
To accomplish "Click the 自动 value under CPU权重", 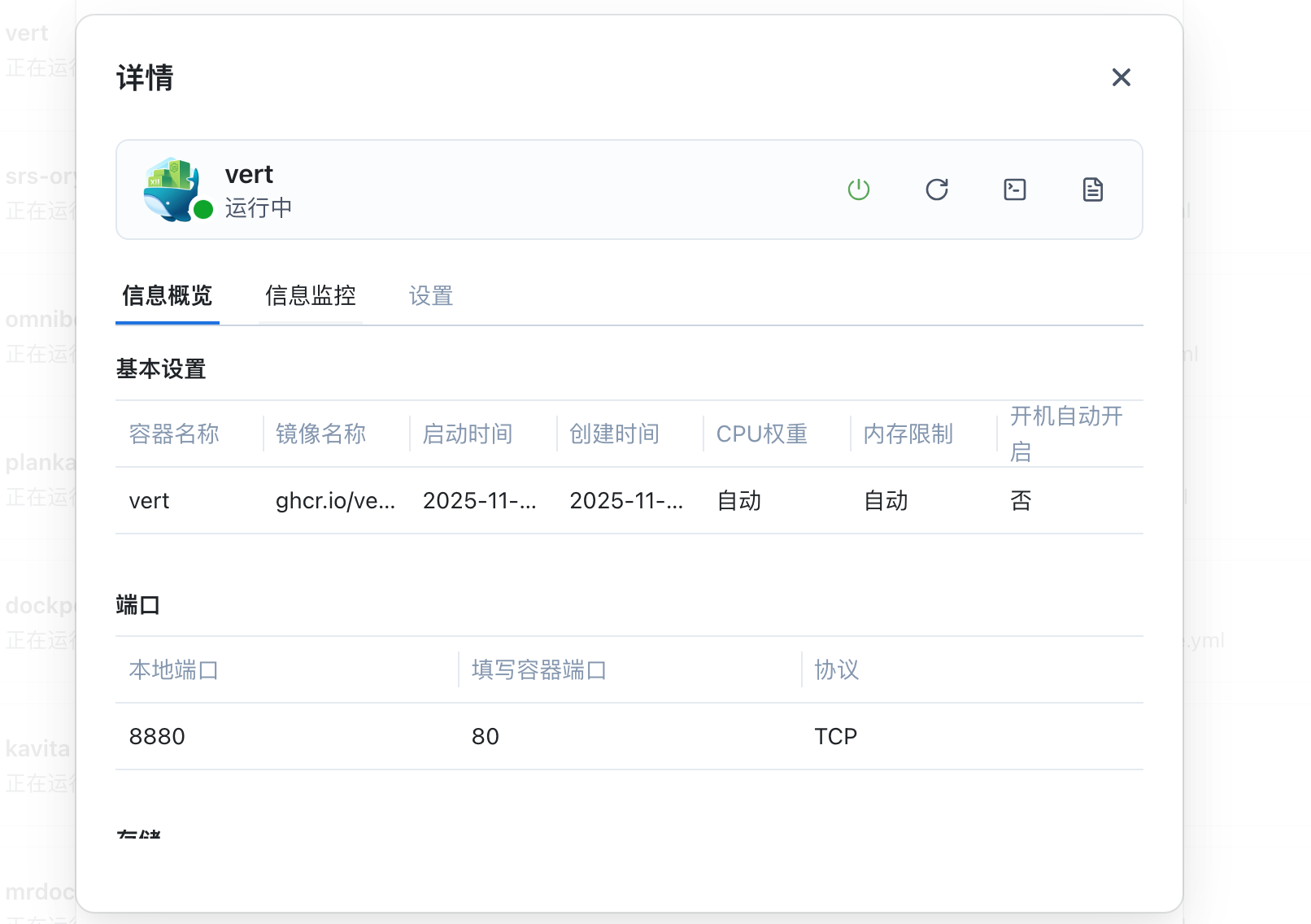I will click(738, 501).
